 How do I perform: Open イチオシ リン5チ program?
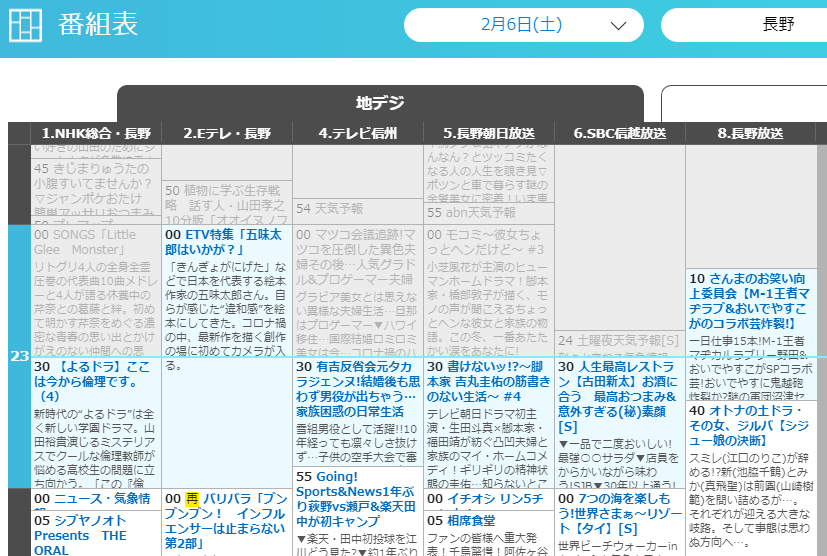(485, 499)
